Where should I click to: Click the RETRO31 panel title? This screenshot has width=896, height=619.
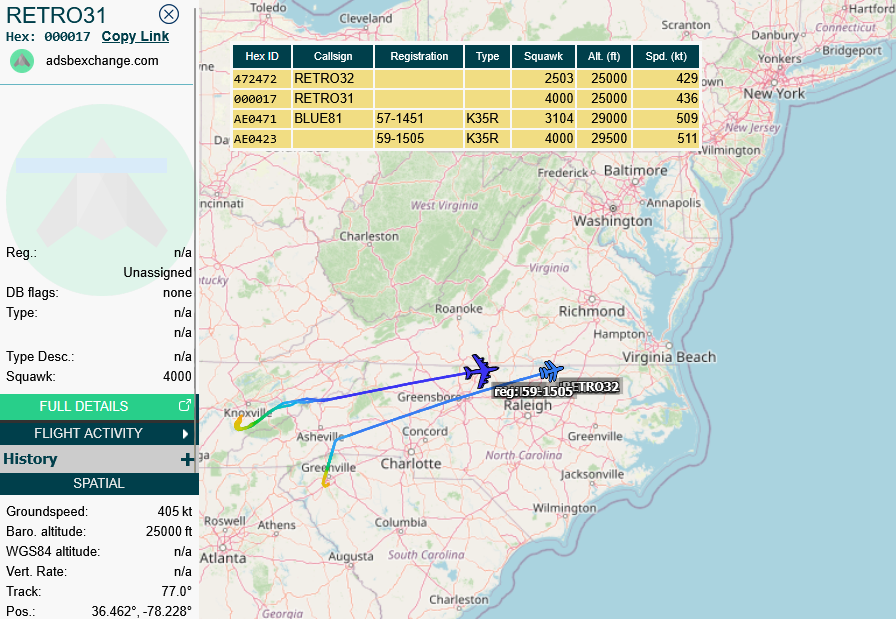tap(56, 15)
